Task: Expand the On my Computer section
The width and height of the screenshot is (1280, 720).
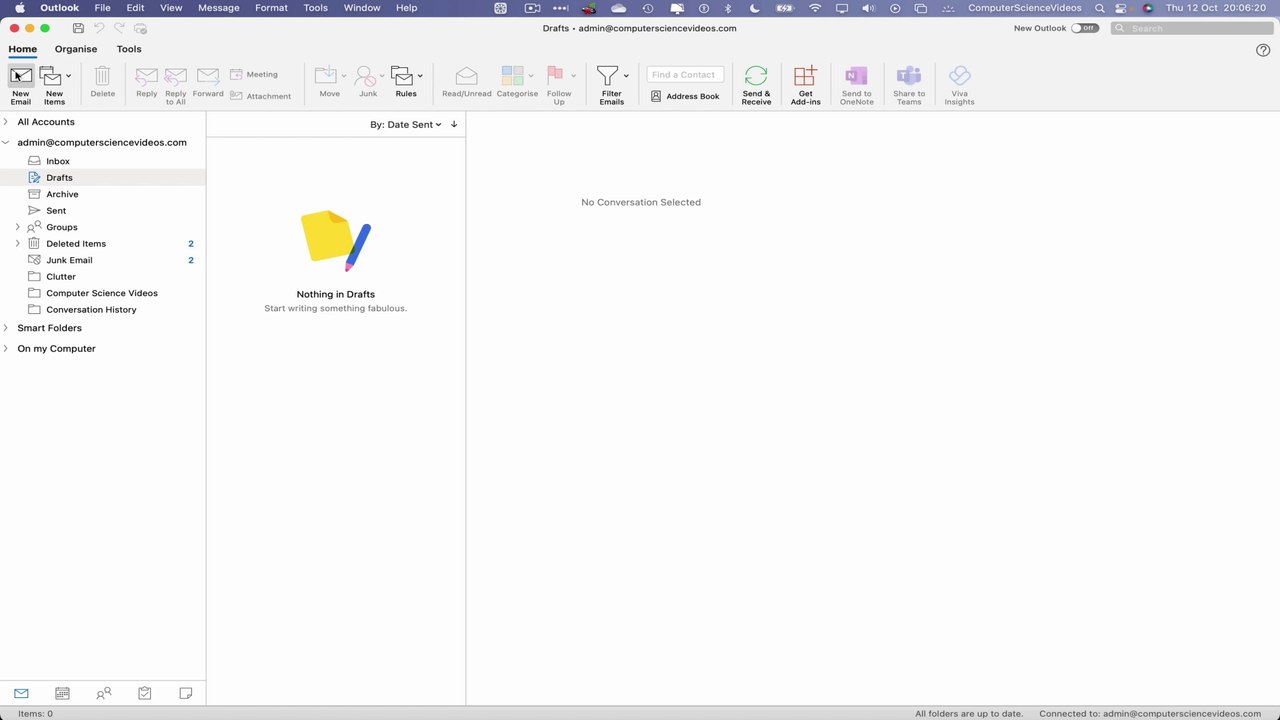Action: click(6, 349)
